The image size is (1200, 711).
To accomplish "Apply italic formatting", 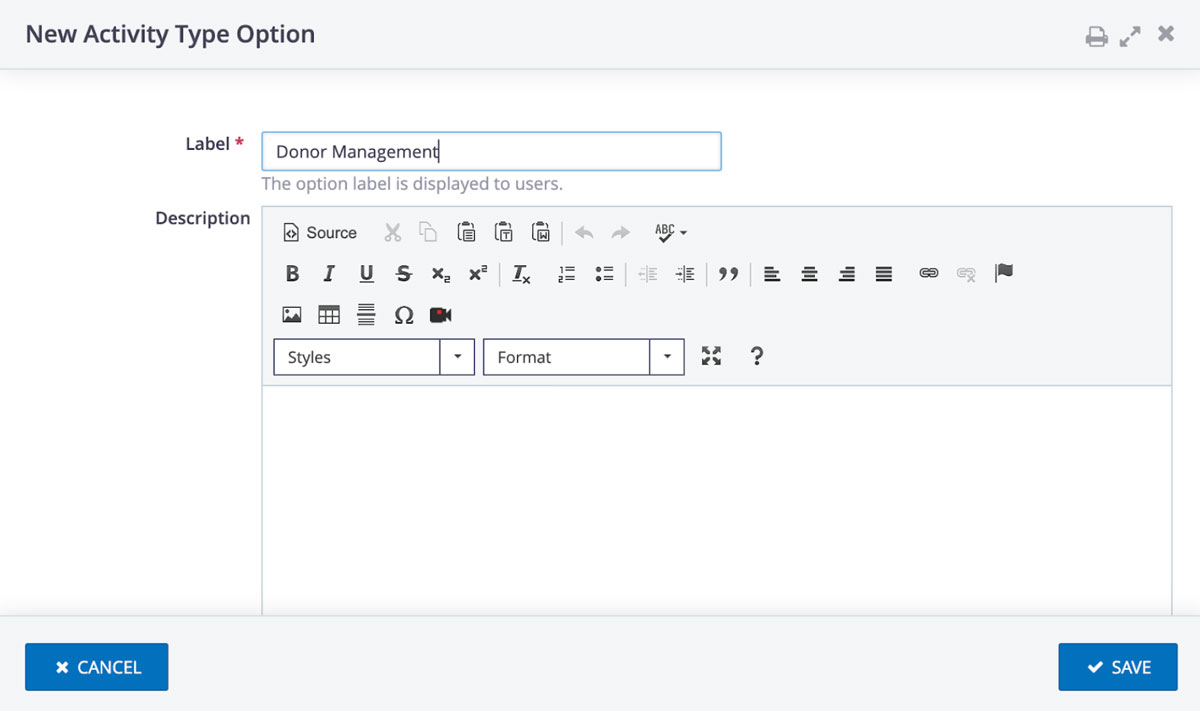I will click(329, 273).
